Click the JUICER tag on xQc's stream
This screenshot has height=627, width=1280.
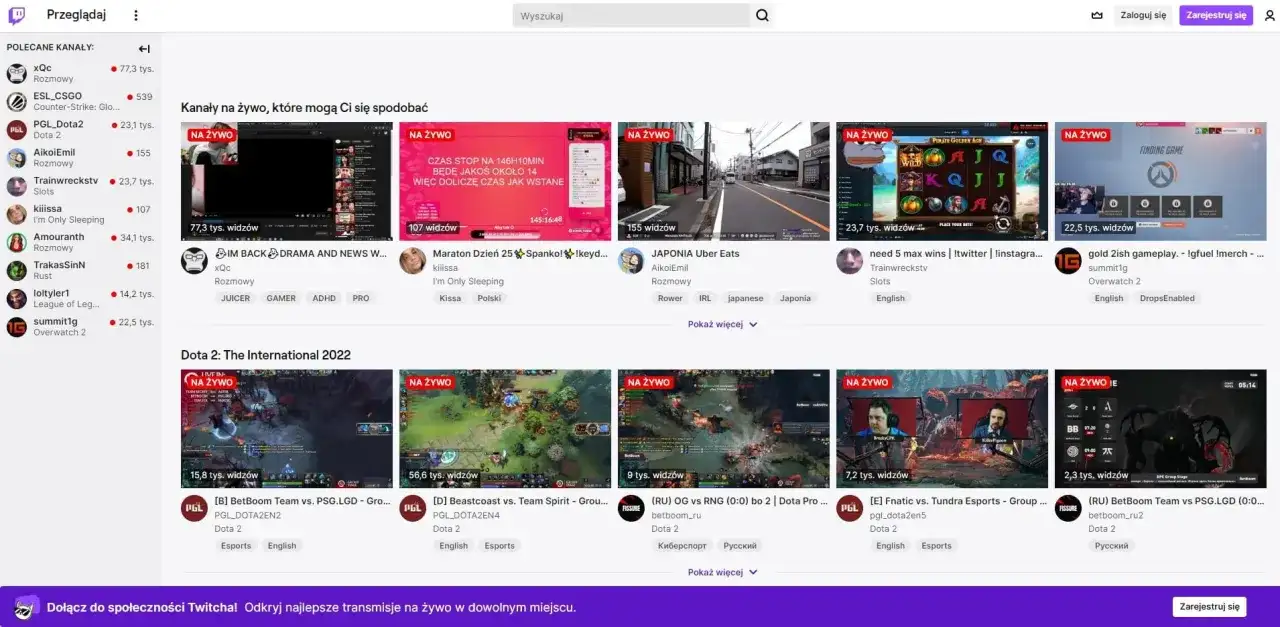pyautogui.click(x=236, y=297)
